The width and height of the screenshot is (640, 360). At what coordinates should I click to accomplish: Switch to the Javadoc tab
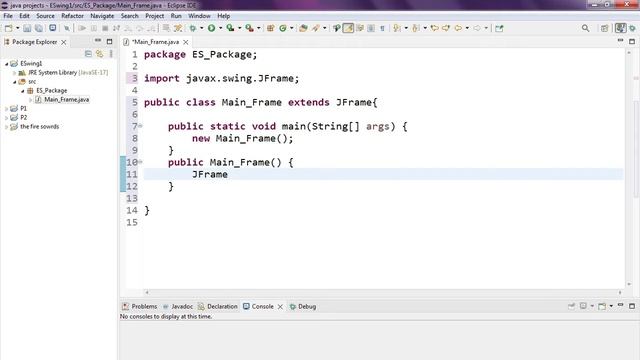(x=178, y=307)
